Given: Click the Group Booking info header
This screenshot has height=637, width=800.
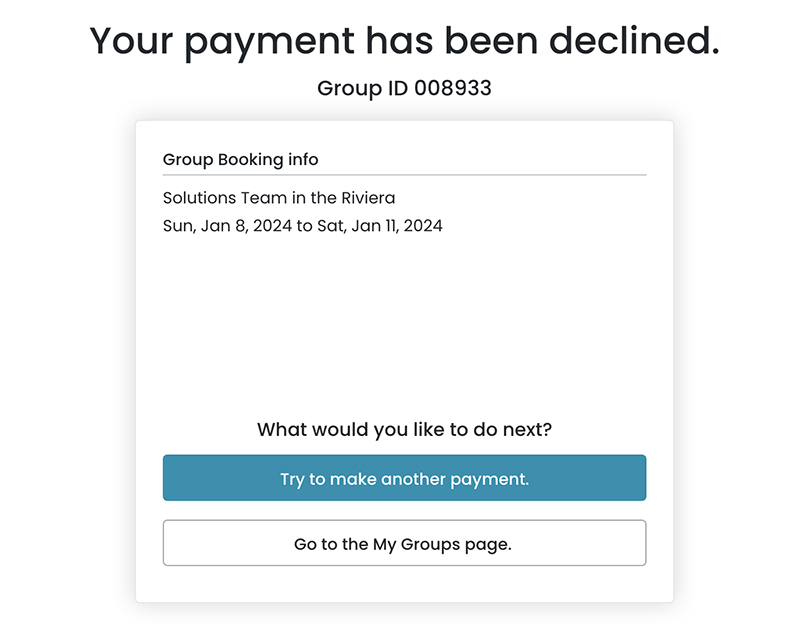Looking at the screenshot, I should 240,160.
